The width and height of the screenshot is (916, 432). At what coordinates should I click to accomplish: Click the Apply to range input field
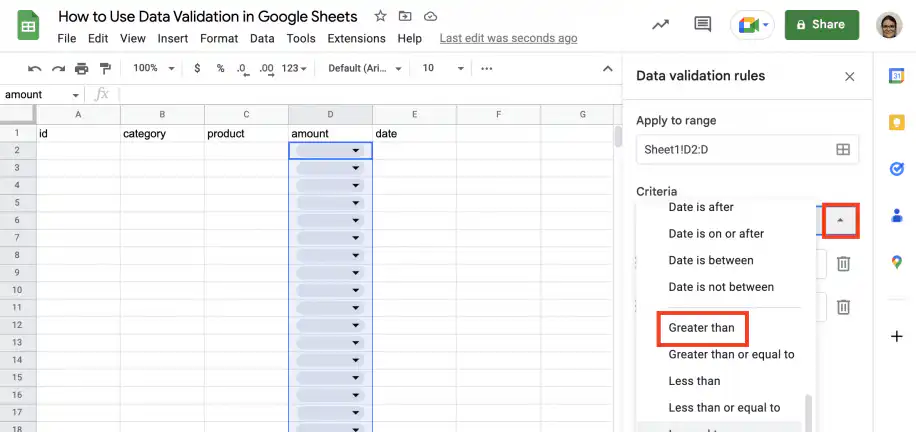click(747, 150)
